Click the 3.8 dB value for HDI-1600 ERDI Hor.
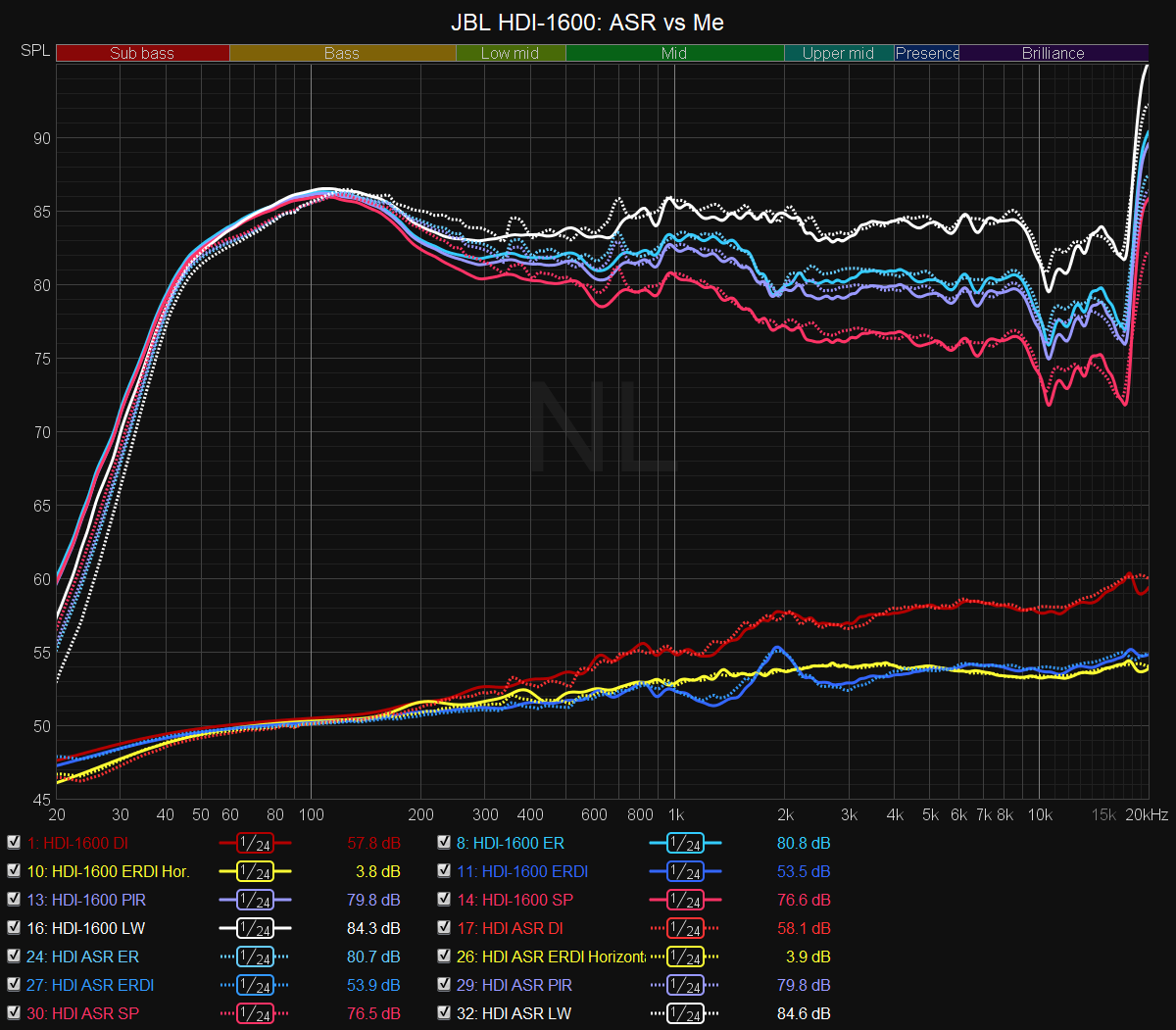Image resolution: width=1176 pixels, height=1030 pixels. point(379,871)
